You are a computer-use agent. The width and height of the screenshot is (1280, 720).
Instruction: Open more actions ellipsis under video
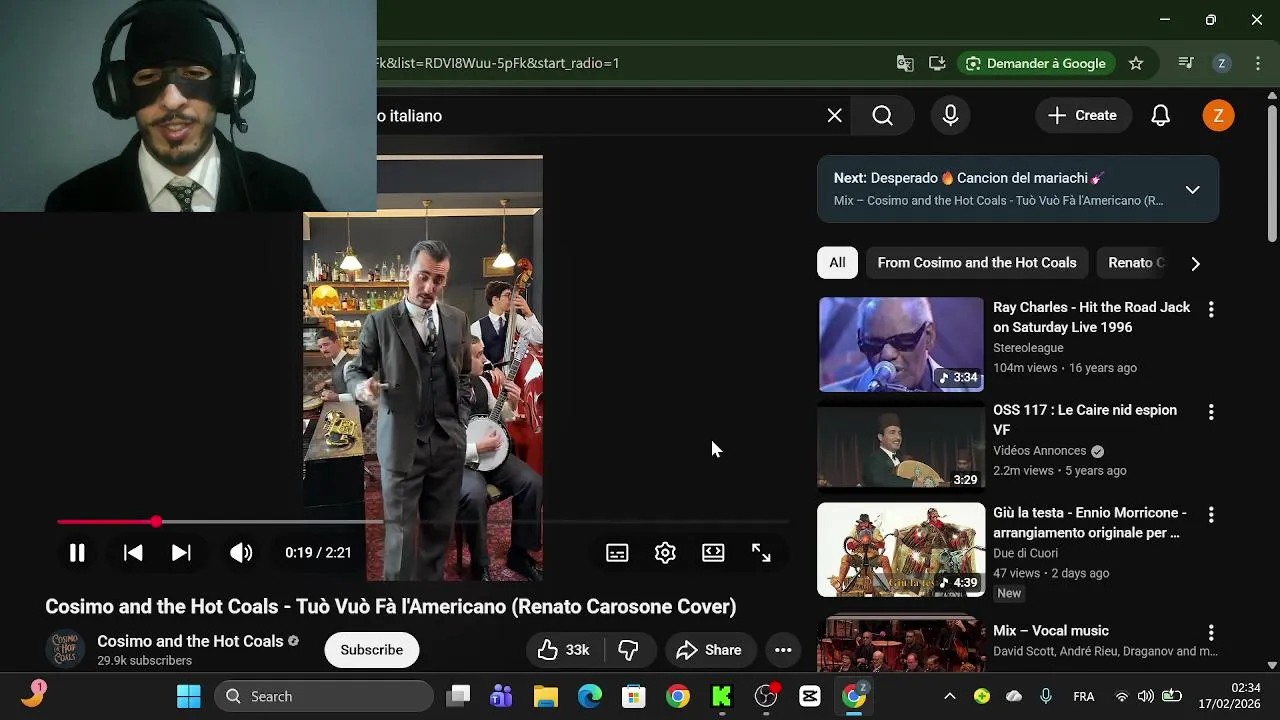click(x=783, y=650)
